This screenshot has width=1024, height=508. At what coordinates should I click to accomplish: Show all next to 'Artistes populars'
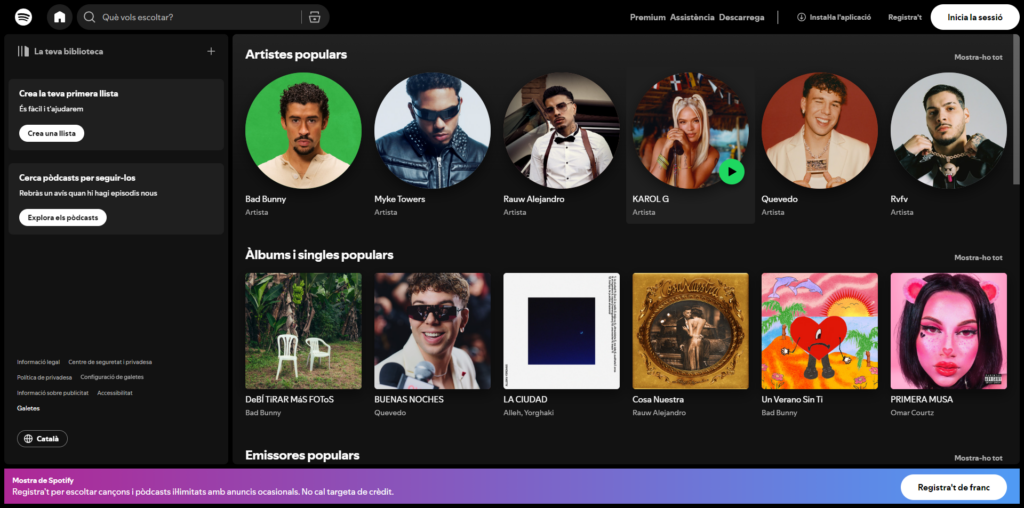[x=978, y=57]
